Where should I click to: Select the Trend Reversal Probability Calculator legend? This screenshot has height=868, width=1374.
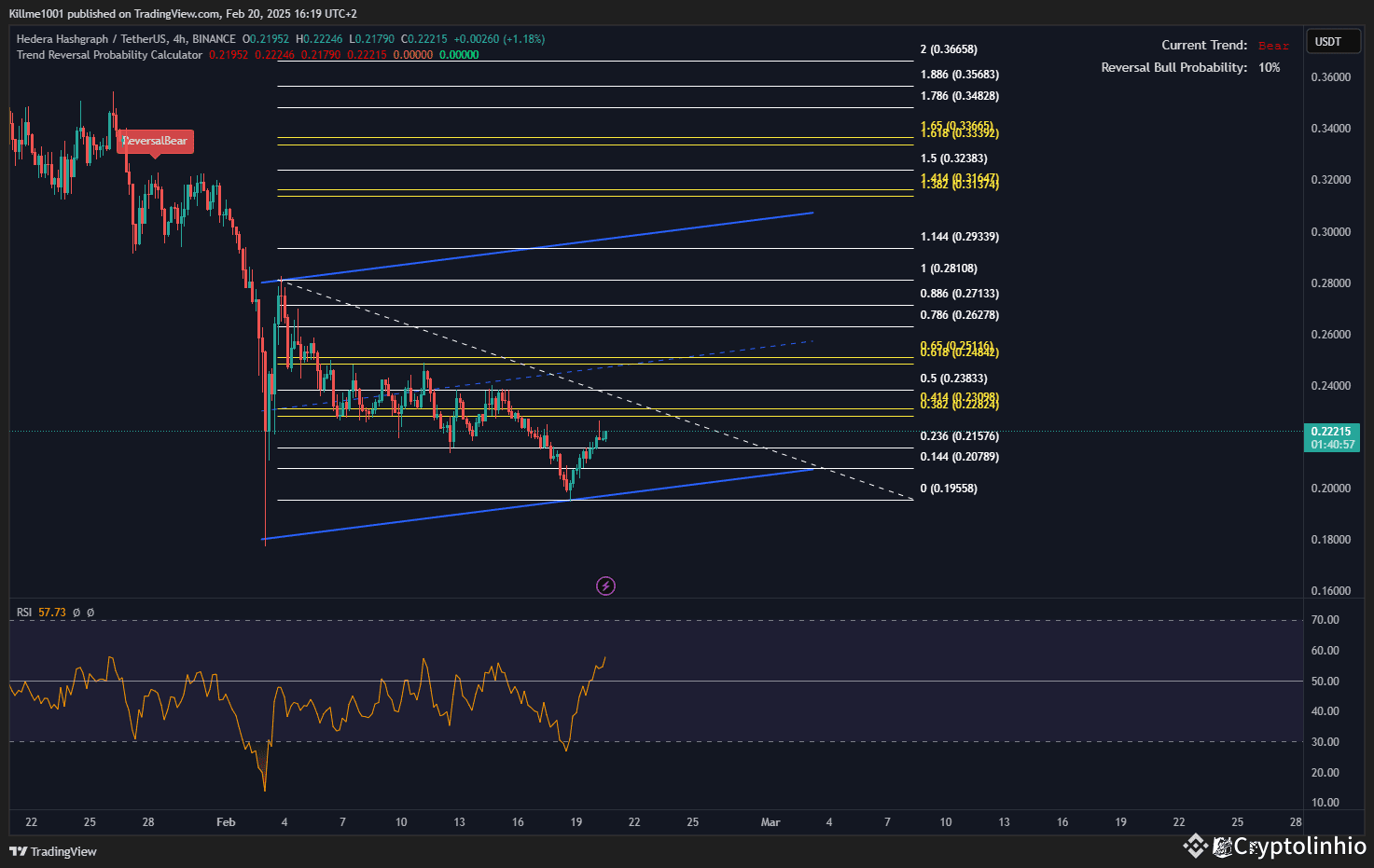pos(109,55)
